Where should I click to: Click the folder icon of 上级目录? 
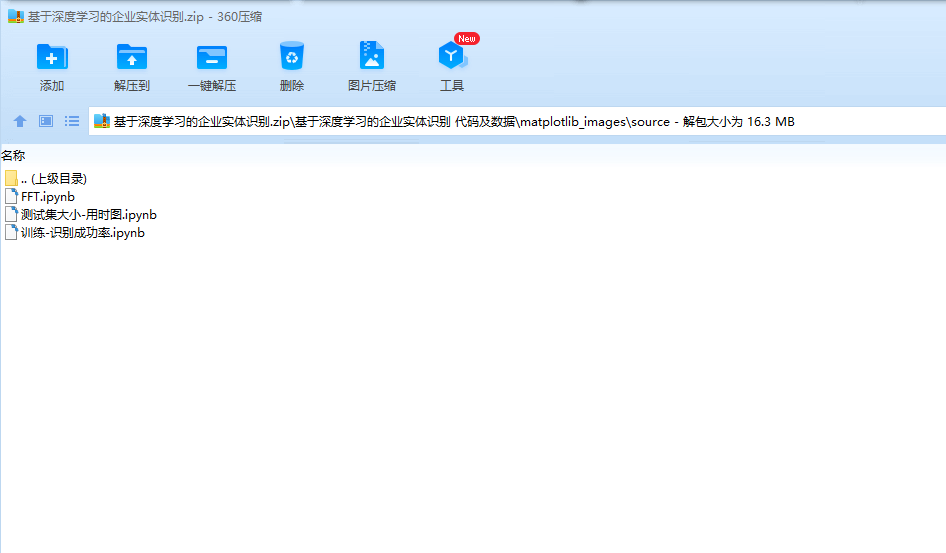(11, 179)
